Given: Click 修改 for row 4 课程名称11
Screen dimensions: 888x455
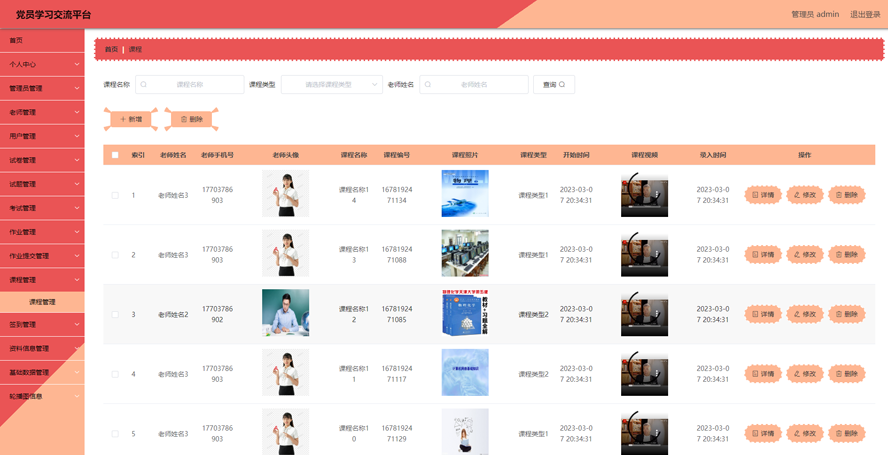Looking at the screenshot, I should point(805,374).
